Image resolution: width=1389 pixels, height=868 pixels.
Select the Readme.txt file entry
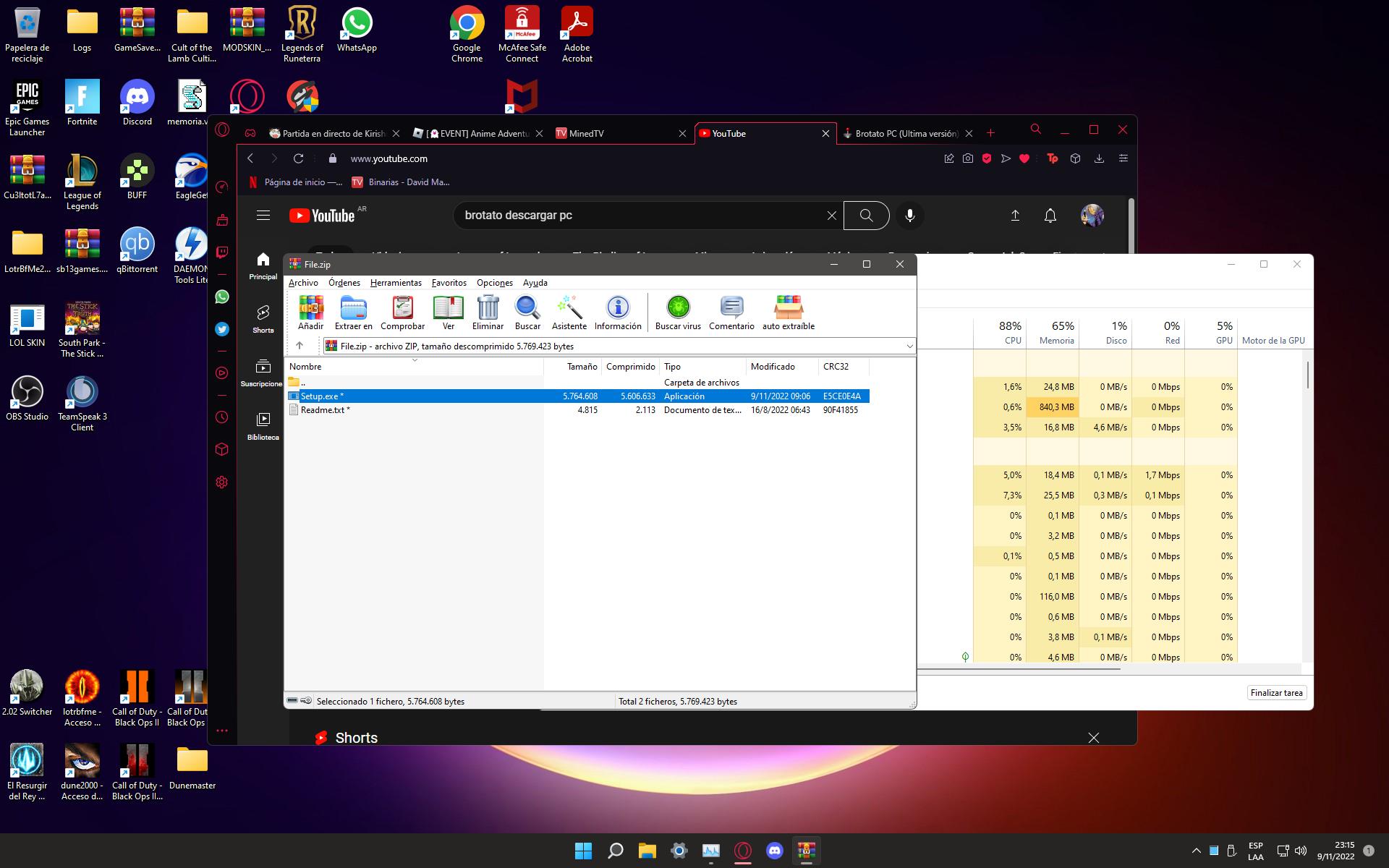point(325,410)
